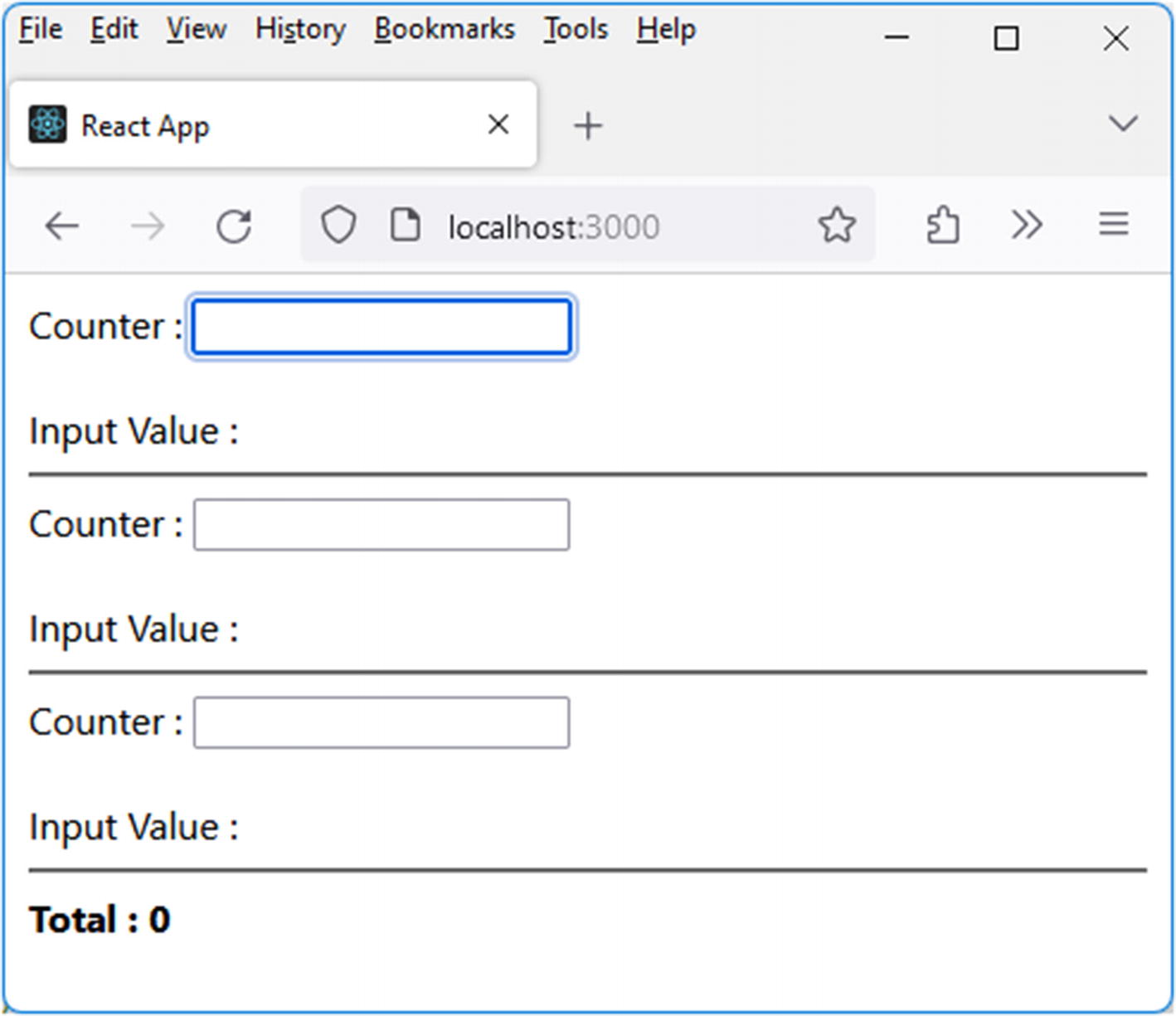Click the browser back arrow
The image size is (1176, 1016).
point(62,226)
